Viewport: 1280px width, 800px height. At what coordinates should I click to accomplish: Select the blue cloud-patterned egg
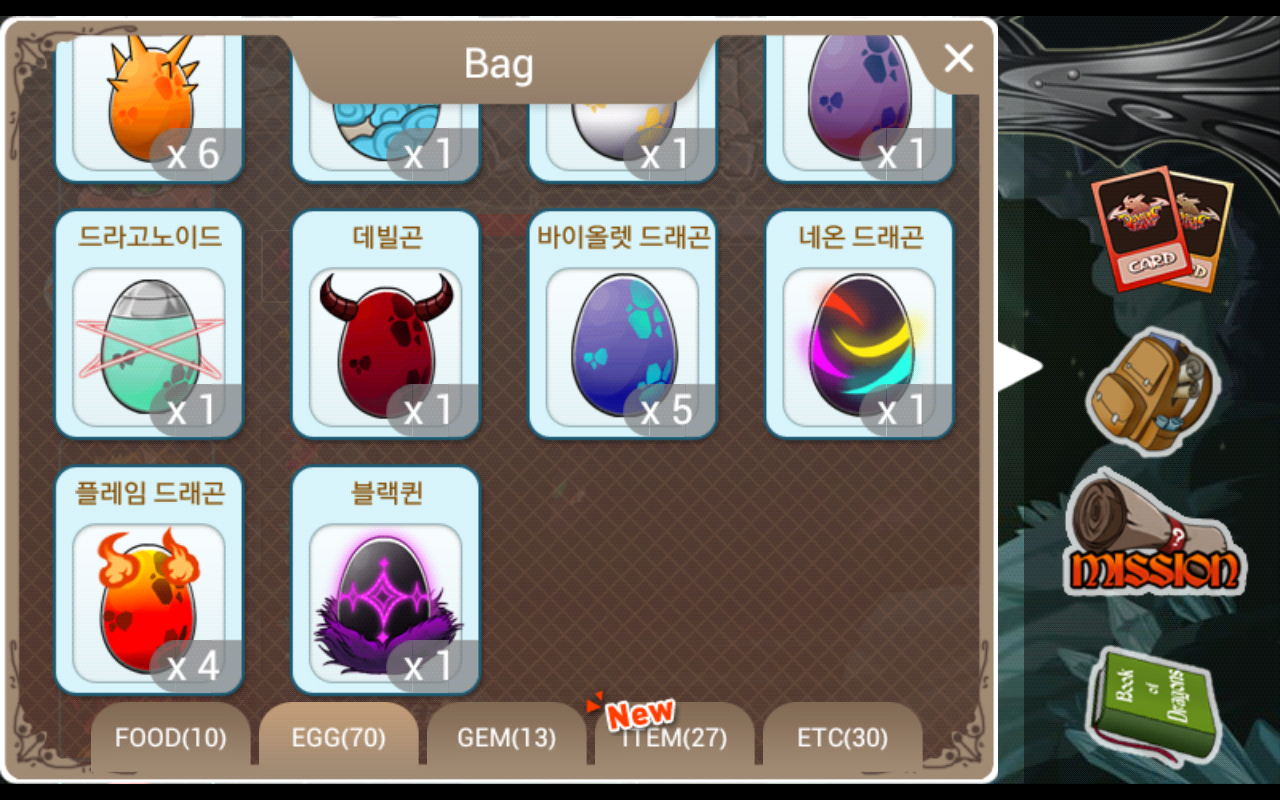386,105
